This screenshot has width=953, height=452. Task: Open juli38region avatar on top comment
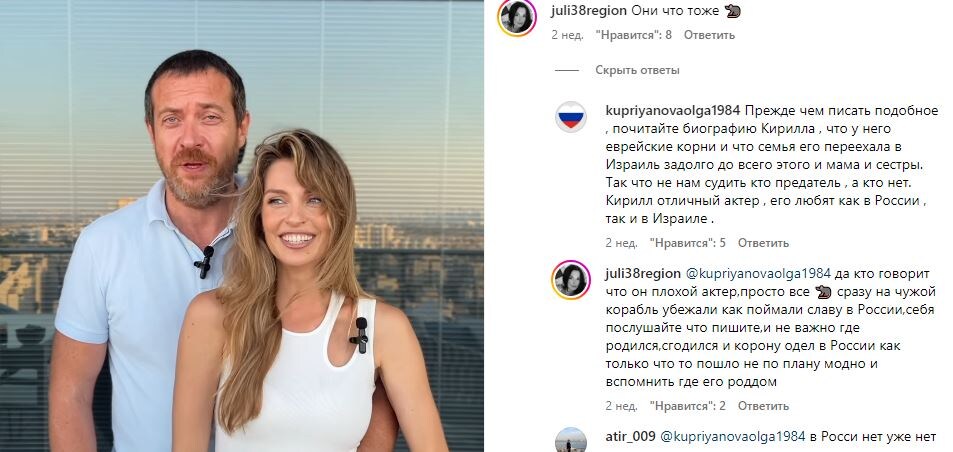(517, 18)
